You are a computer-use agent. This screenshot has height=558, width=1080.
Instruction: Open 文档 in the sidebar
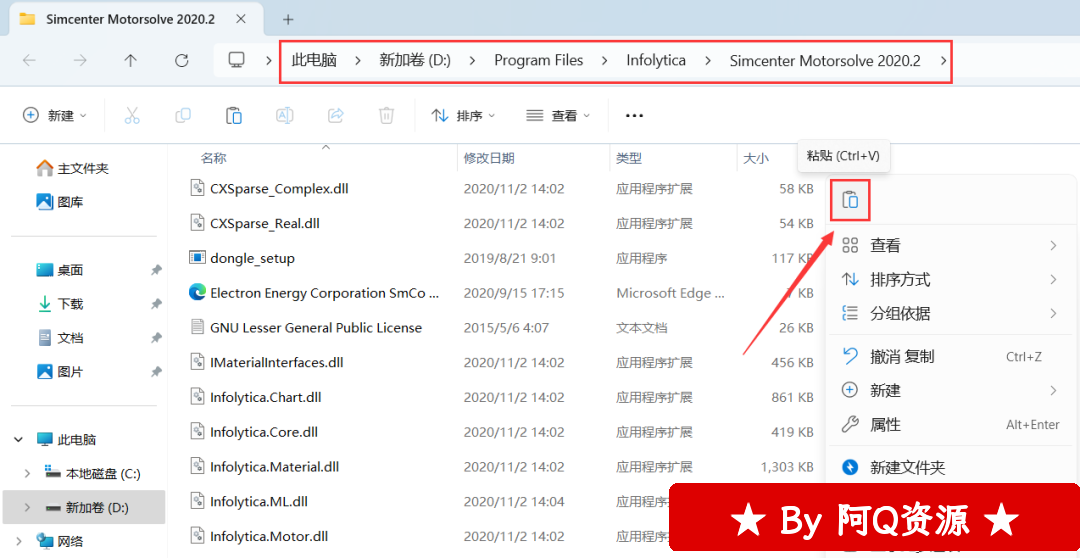(59, 338)
